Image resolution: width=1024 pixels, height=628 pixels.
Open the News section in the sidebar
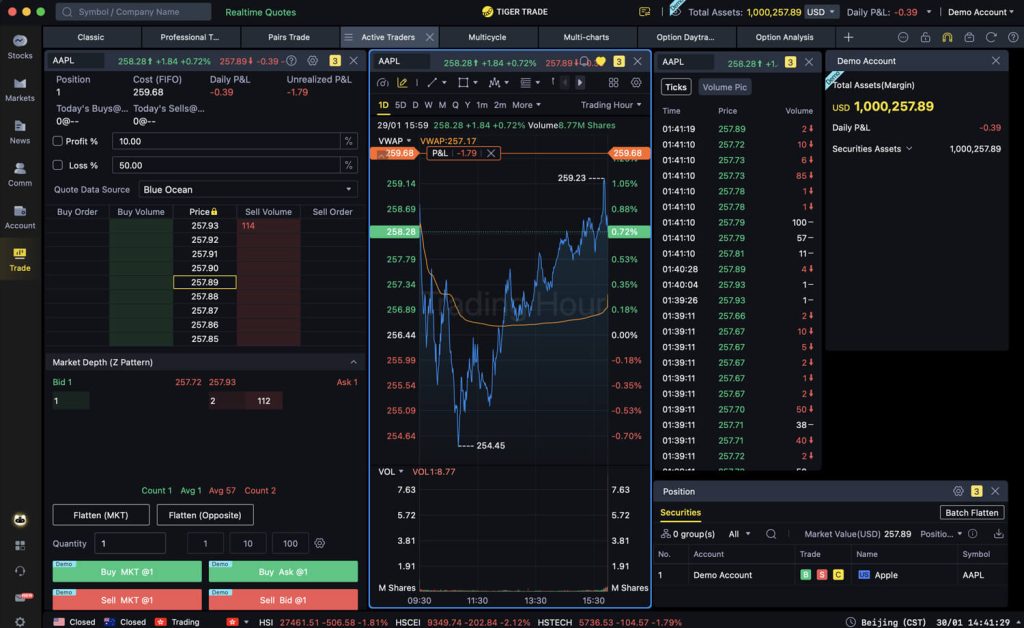pos(19,132)
